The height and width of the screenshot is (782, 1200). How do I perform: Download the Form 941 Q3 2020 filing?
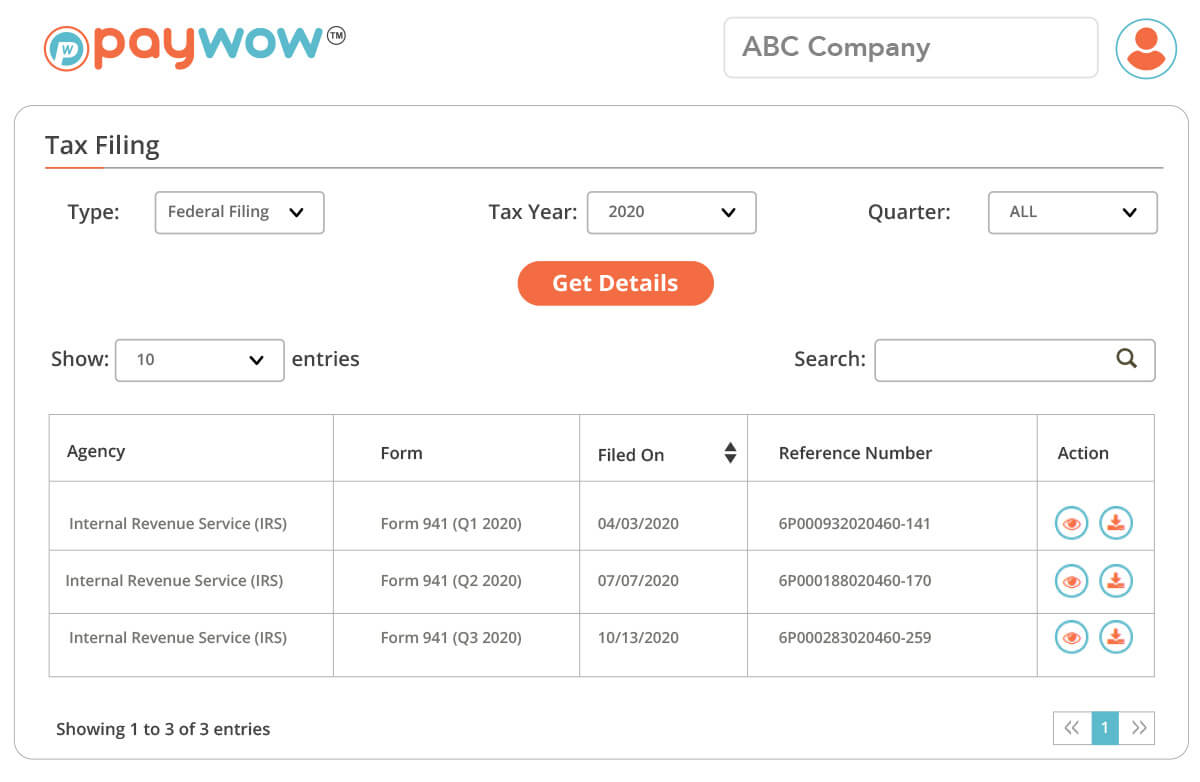pyautogui.click(x=1116, y=637)
